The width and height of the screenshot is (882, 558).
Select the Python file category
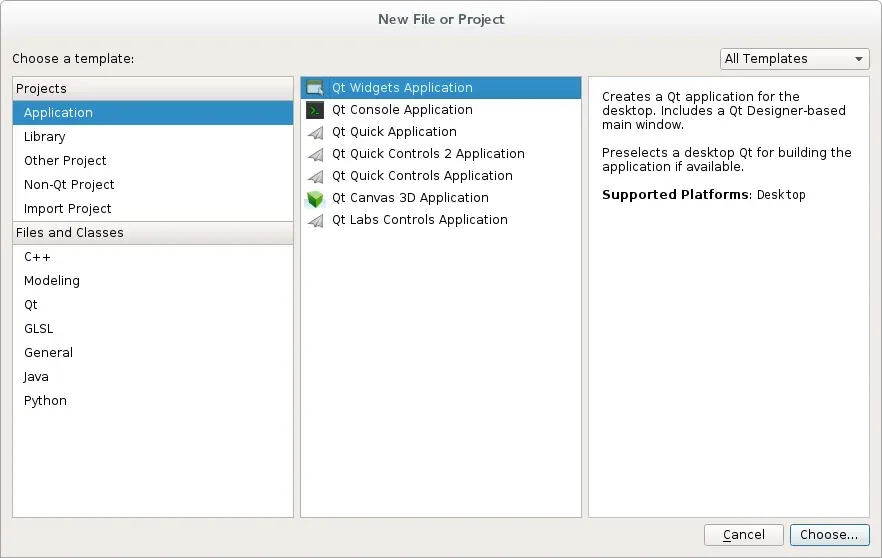tap(46, 401)
